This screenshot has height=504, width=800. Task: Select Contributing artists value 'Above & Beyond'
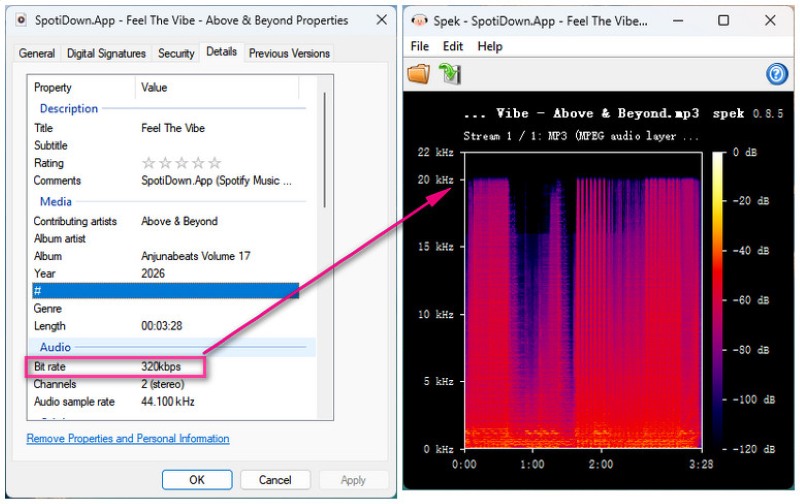[179, 221]
